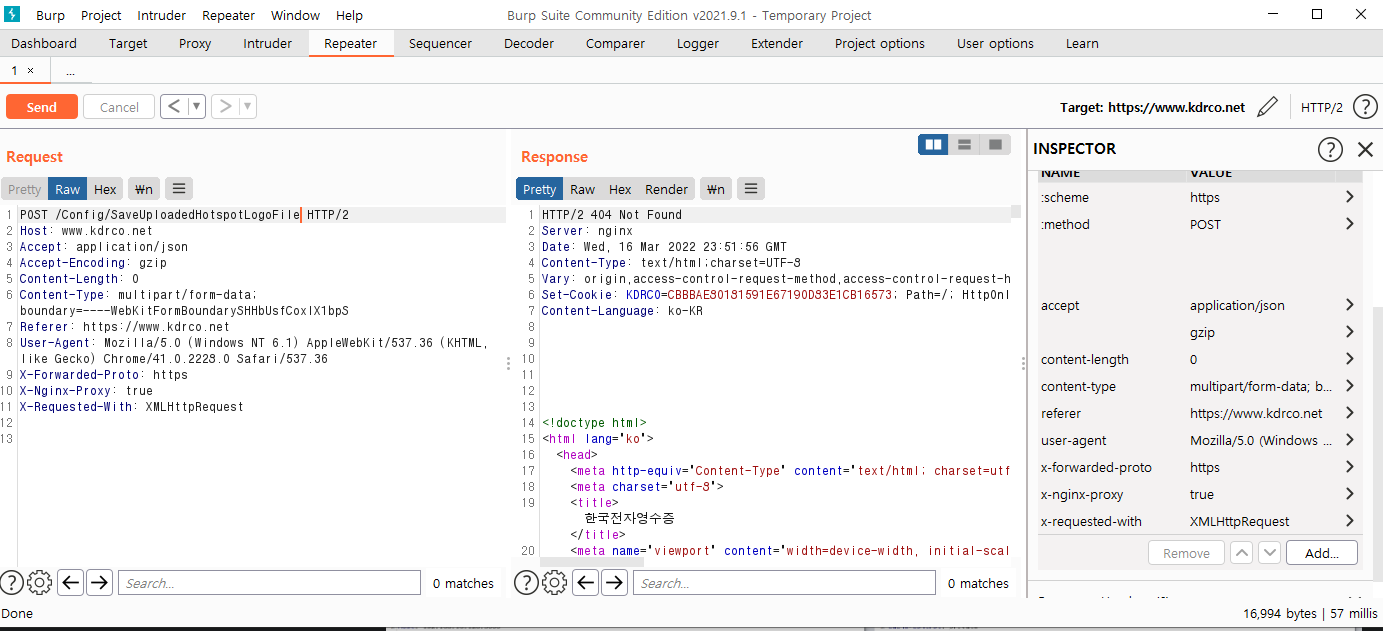Focus the request search field
The width and height of the screenshot is (1383, 631).
pos(269,582)
